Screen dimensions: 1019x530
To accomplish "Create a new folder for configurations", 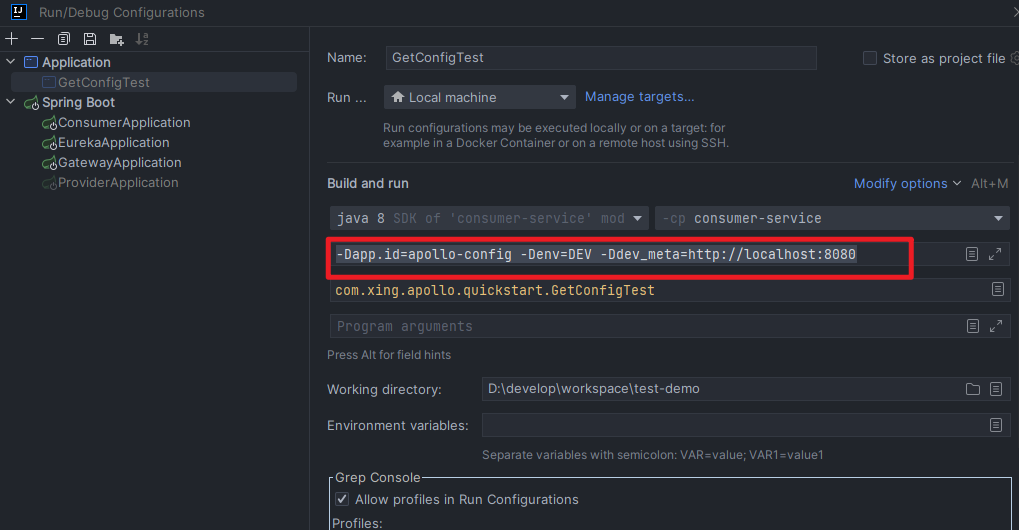I will coord(116,40).
